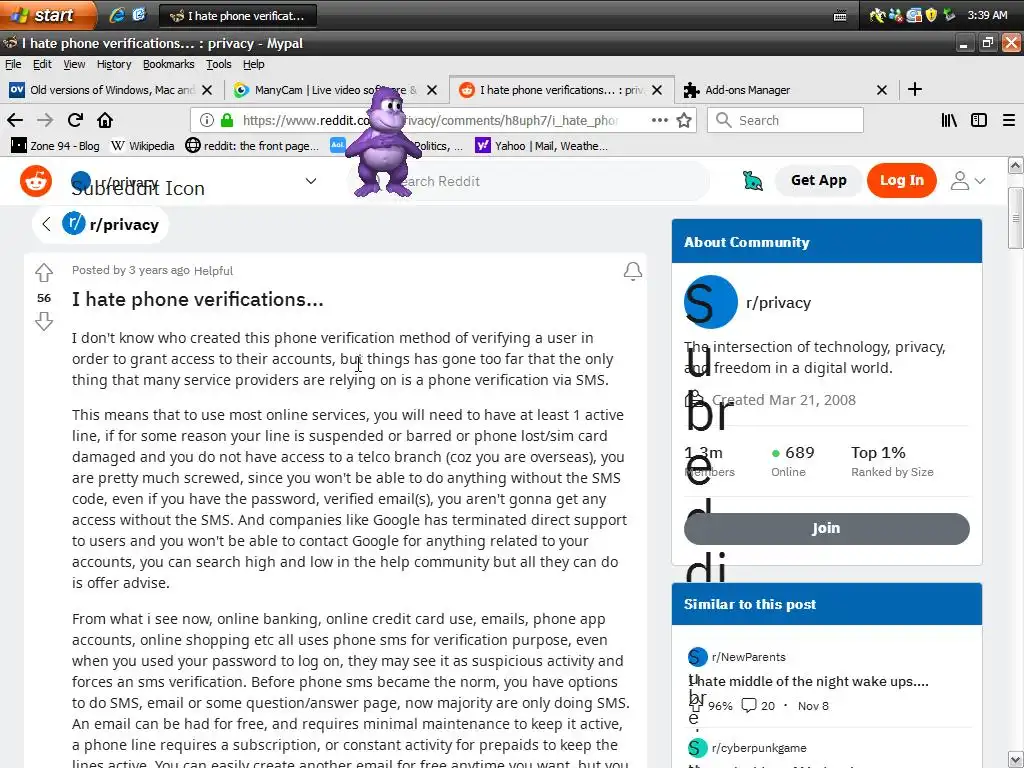The image size is (1024, 768).
Task: View site information icon in address bar
Action: click(x=206, y=120)
